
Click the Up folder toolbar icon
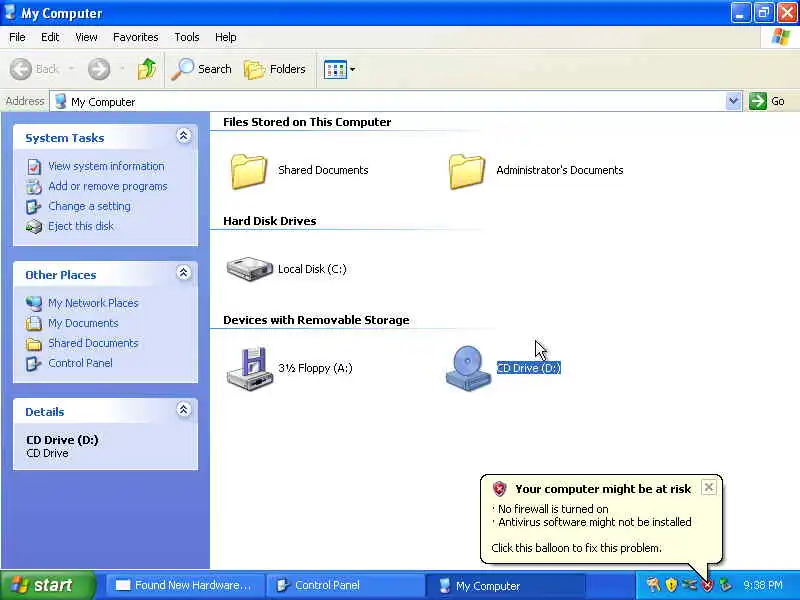[x=147, y=69]
